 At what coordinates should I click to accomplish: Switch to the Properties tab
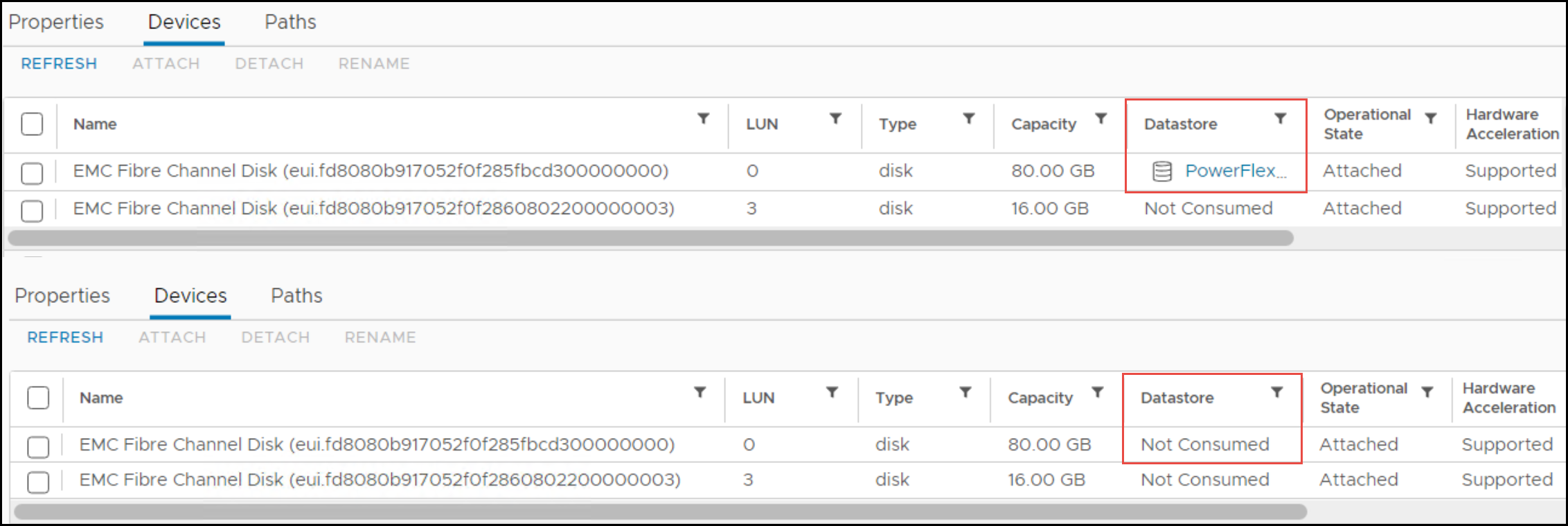[x=56, y=21]
